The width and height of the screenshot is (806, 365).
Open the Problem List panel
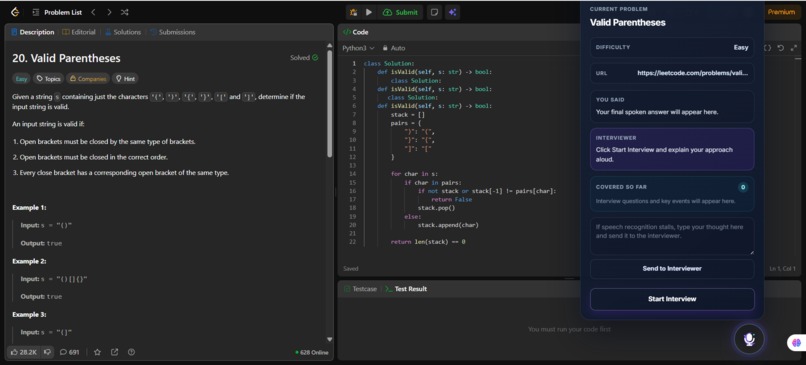(57, 12)
